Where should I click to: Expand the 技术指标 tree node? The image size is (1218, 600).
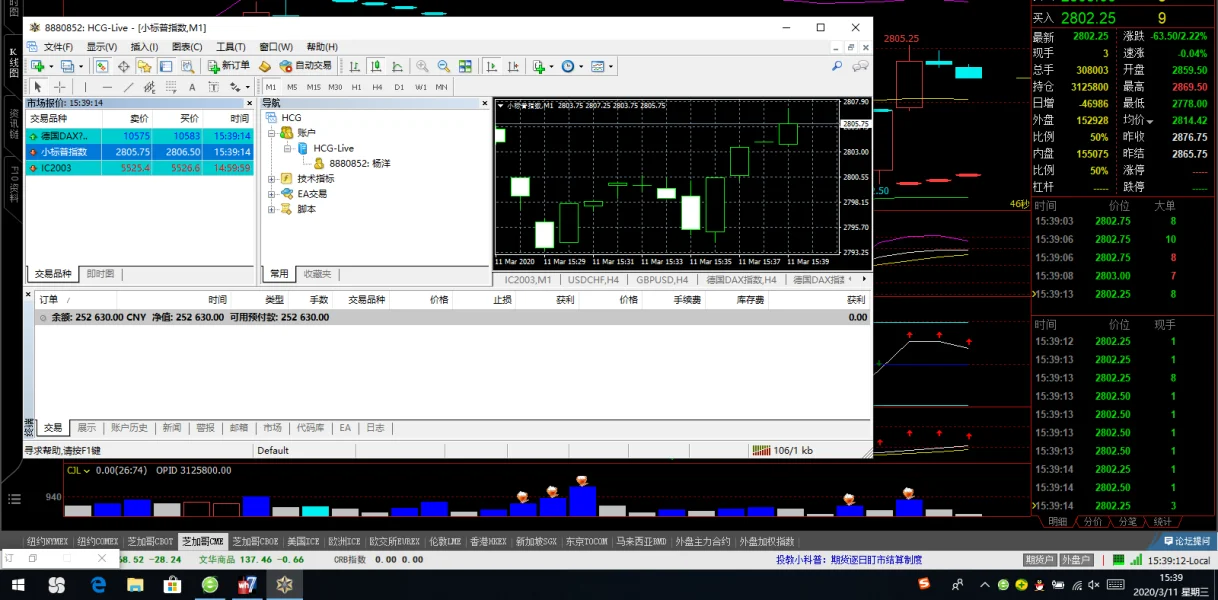point(272,179)
